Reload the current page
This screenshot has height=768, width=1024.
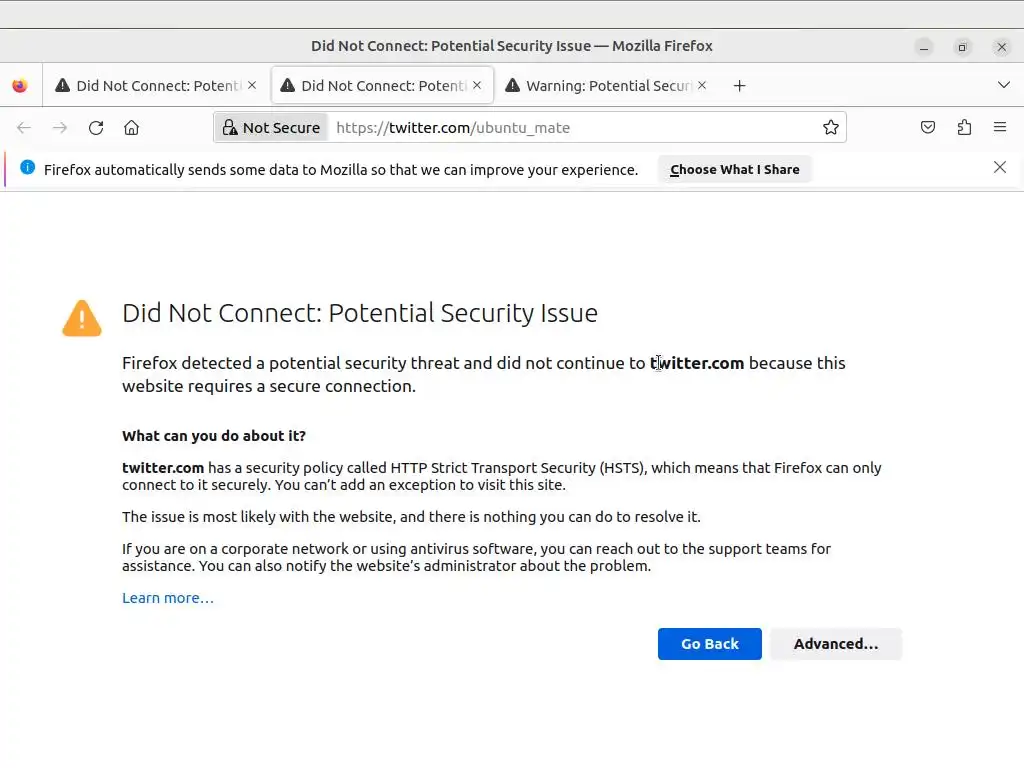pyautogui.click(x=96, y=127)
